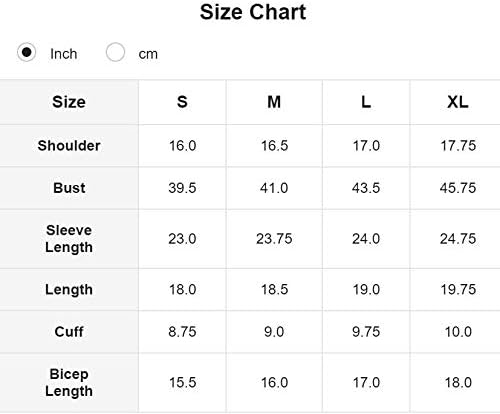Click the Length row label
This screenshot has width=500, height=414.
pos(69,290)
